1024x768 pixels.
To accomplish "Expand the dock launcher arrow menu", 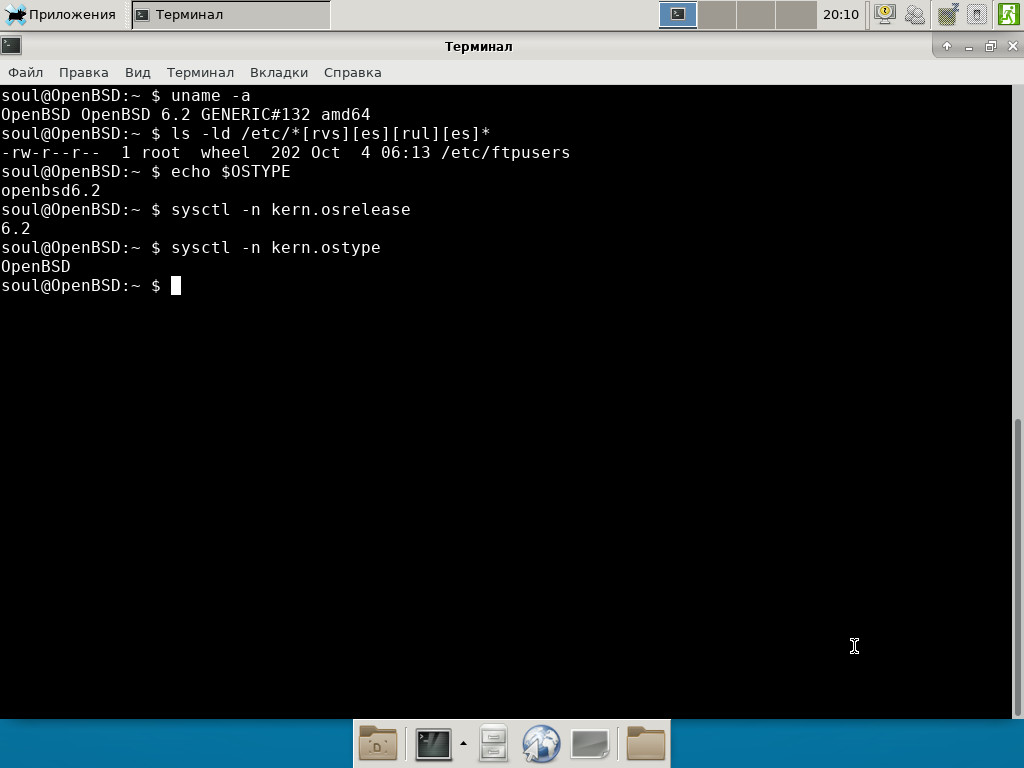I will [x=463, y=743].
